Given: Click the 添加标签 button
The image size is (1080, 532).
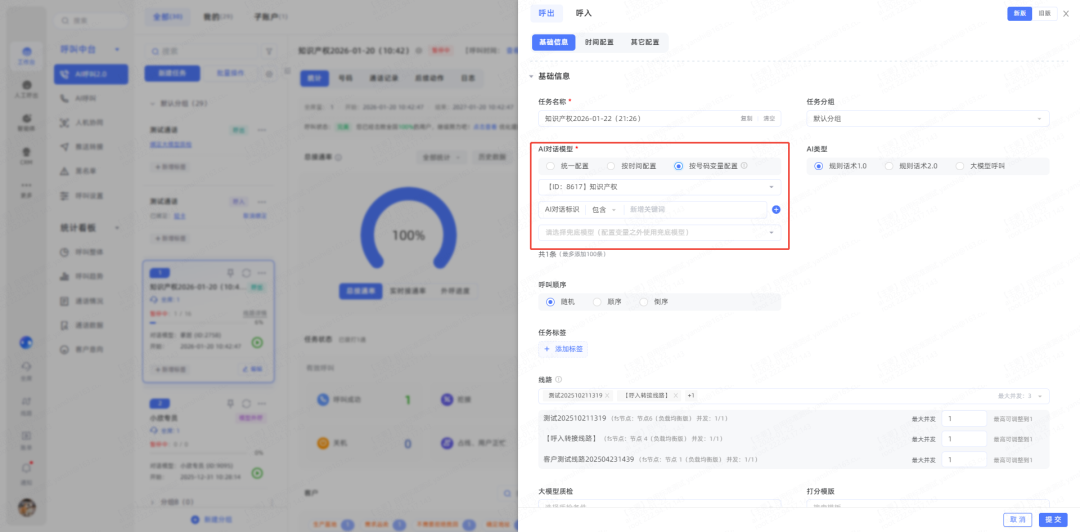Looking at the screenshot, I should (563, 349).
